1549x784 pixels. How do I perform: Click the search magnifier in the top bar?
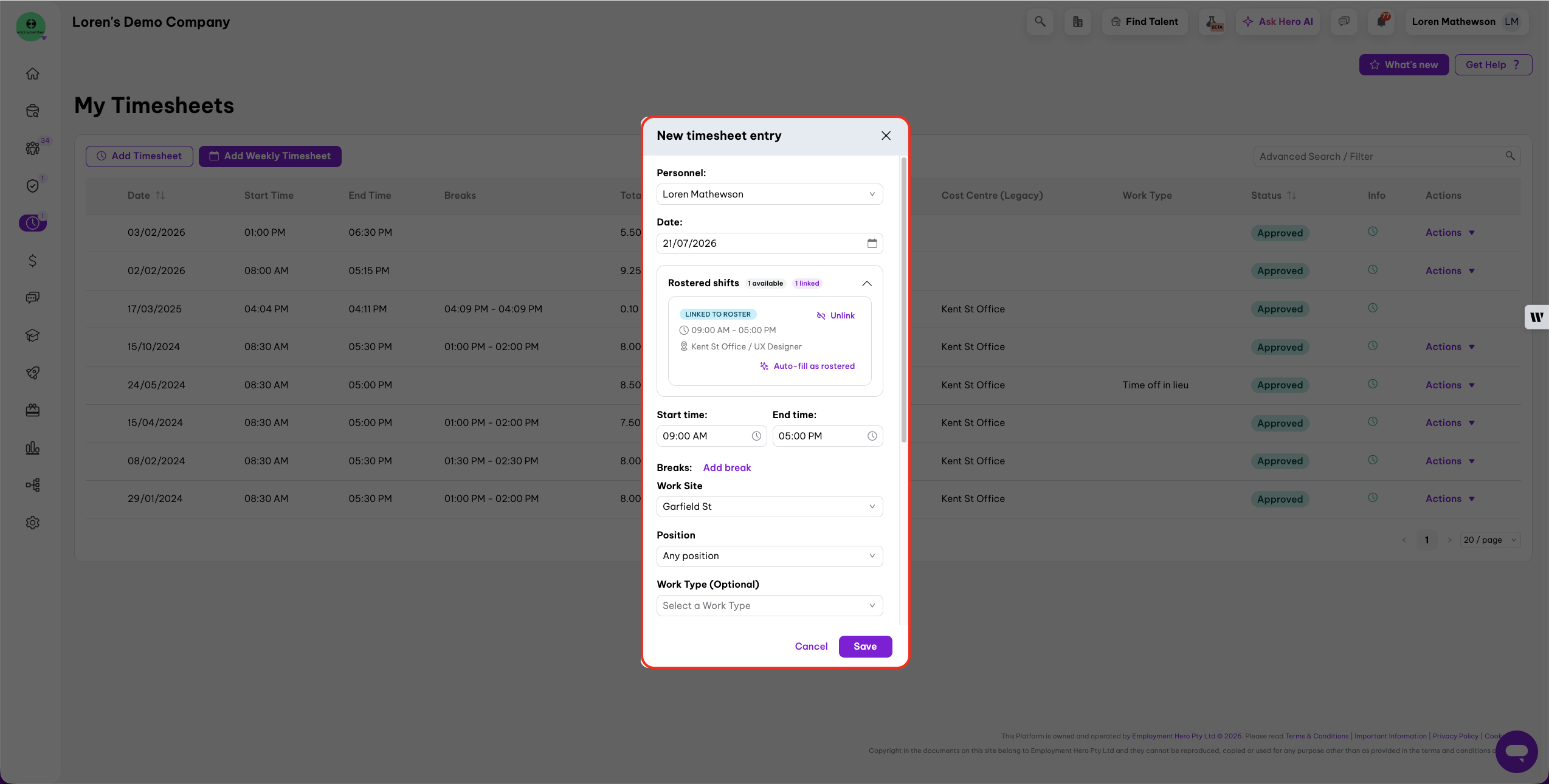point(1040,22)
